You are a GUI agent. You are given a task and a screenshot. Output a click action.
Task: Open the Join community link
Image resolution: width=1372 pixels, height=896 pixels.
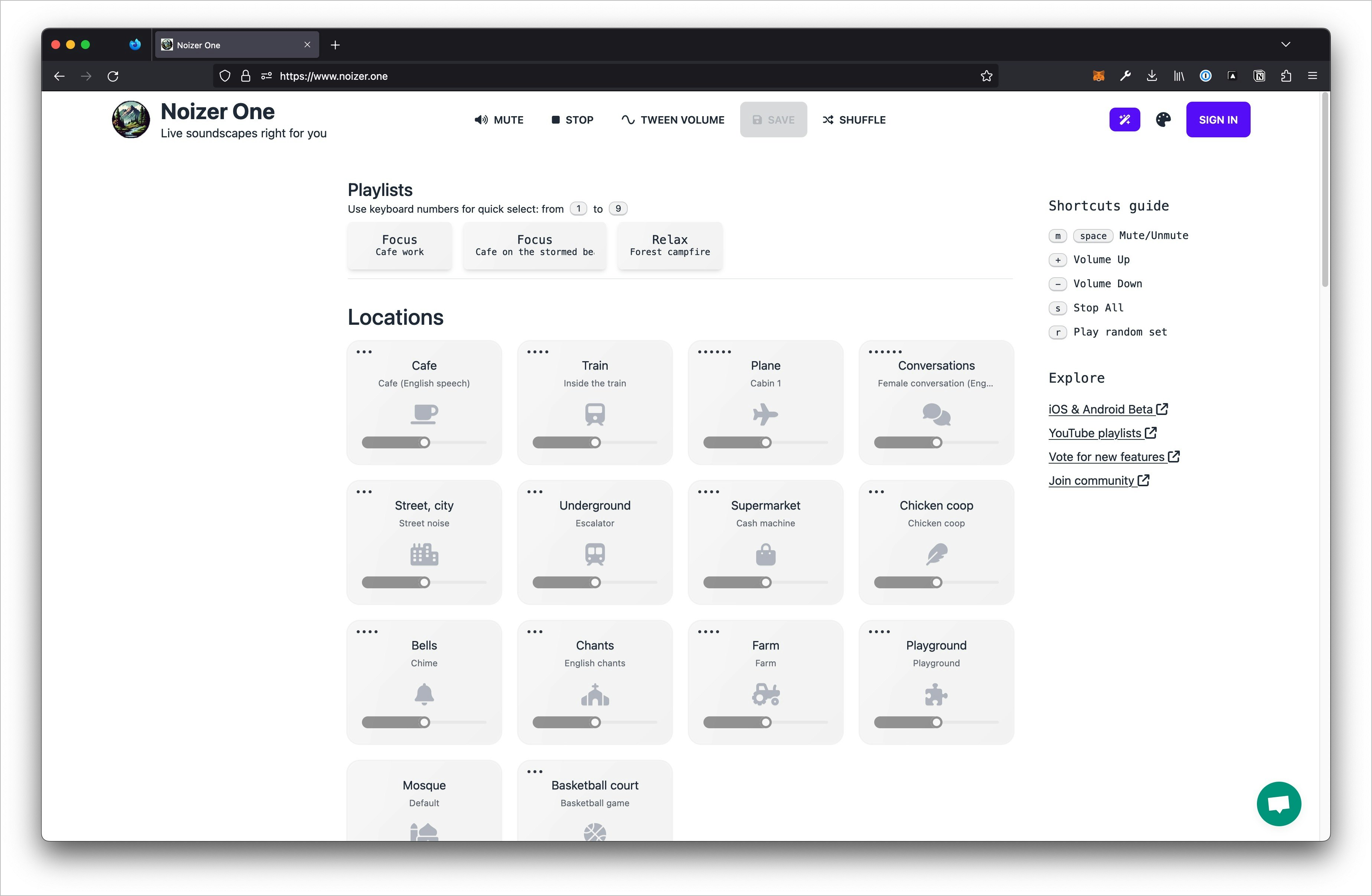[x=1098, y=480]
